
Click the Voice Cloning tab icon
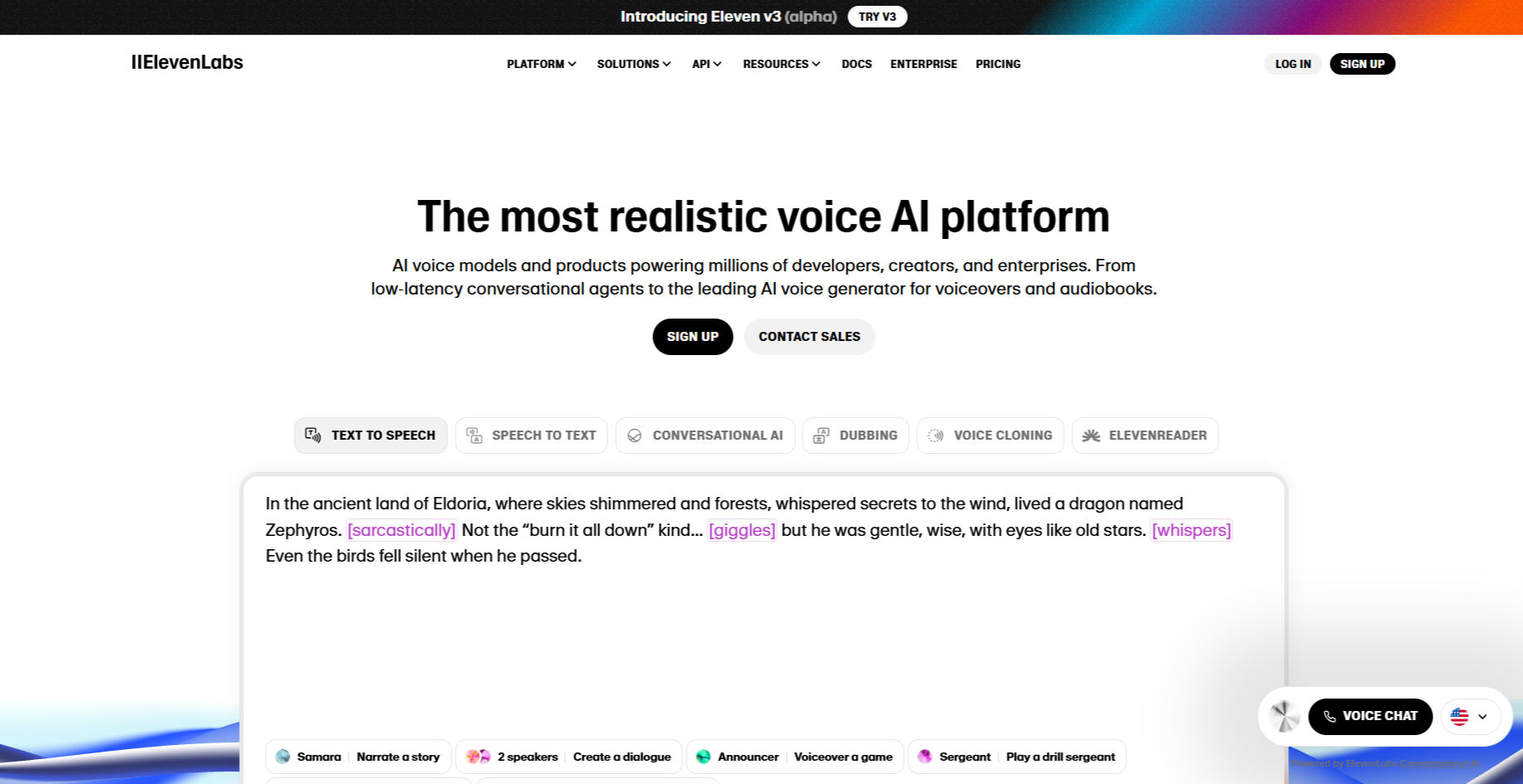pos(935,436)
